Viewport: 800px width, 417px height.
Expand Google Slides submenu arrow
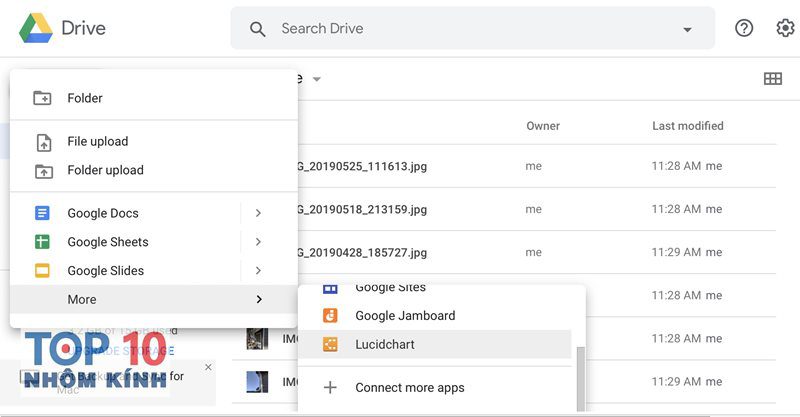(258, 270)
